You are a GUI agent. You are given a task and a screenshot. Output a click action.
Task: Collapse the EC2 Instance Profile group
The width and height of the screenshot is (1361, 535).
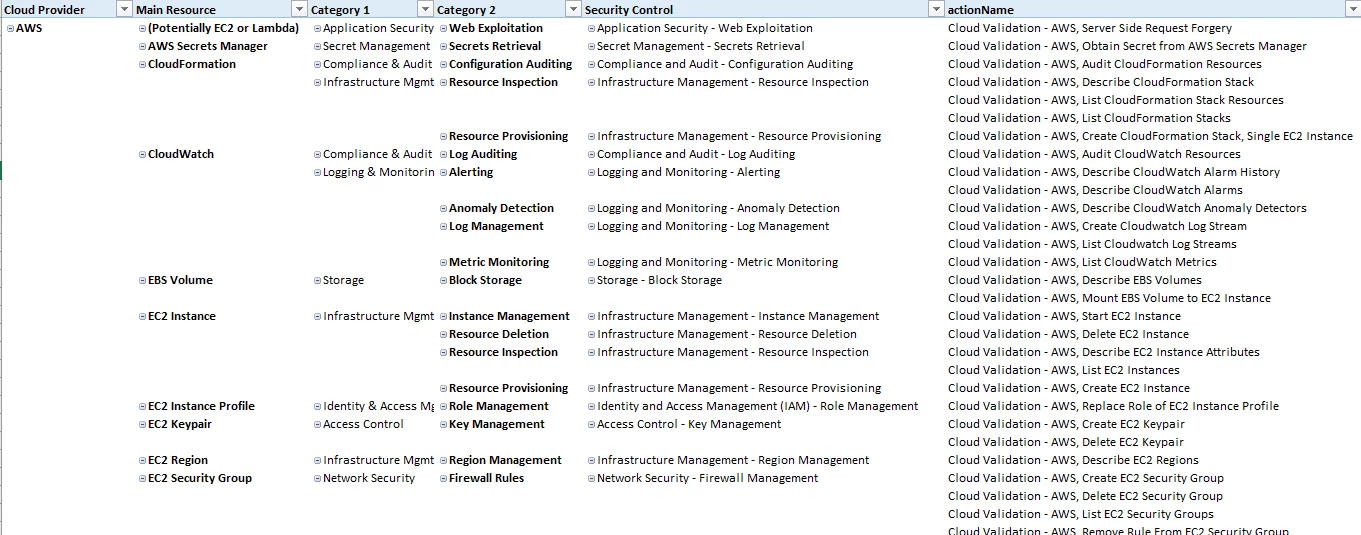coord(142,407)
